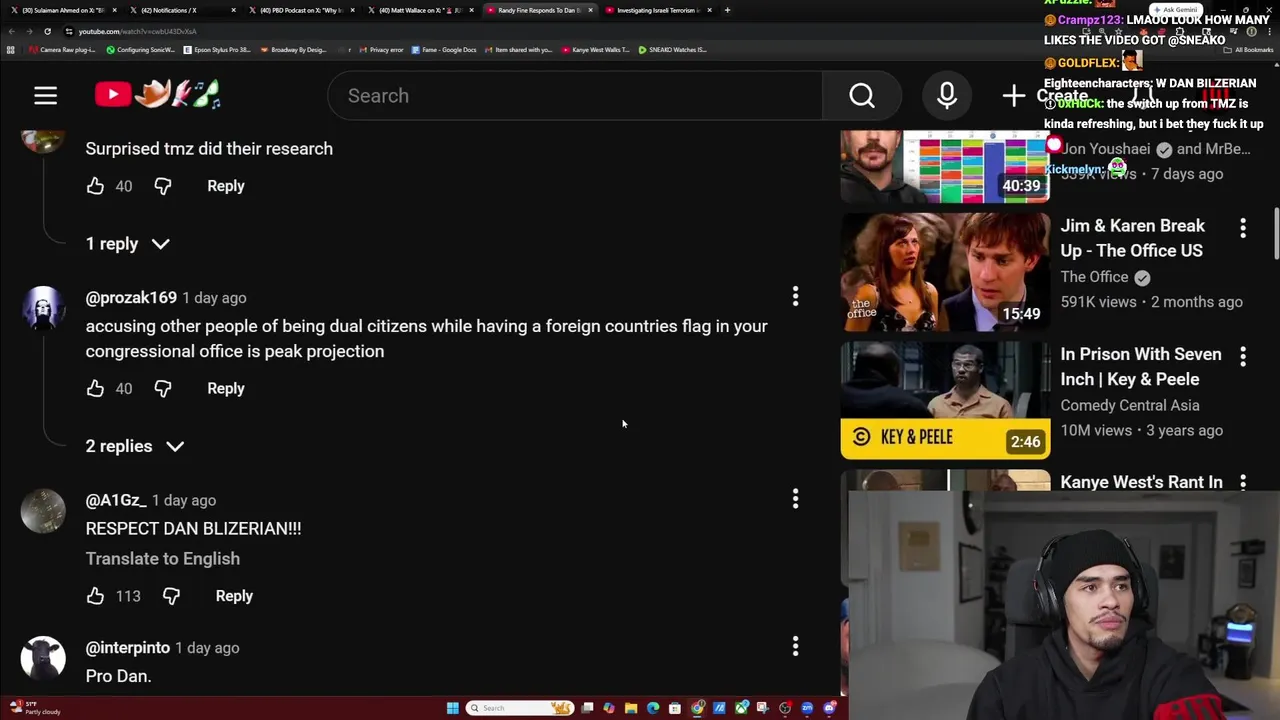
Task: Start voice search with the microphone icon
Action: click(x=946, y=96)
